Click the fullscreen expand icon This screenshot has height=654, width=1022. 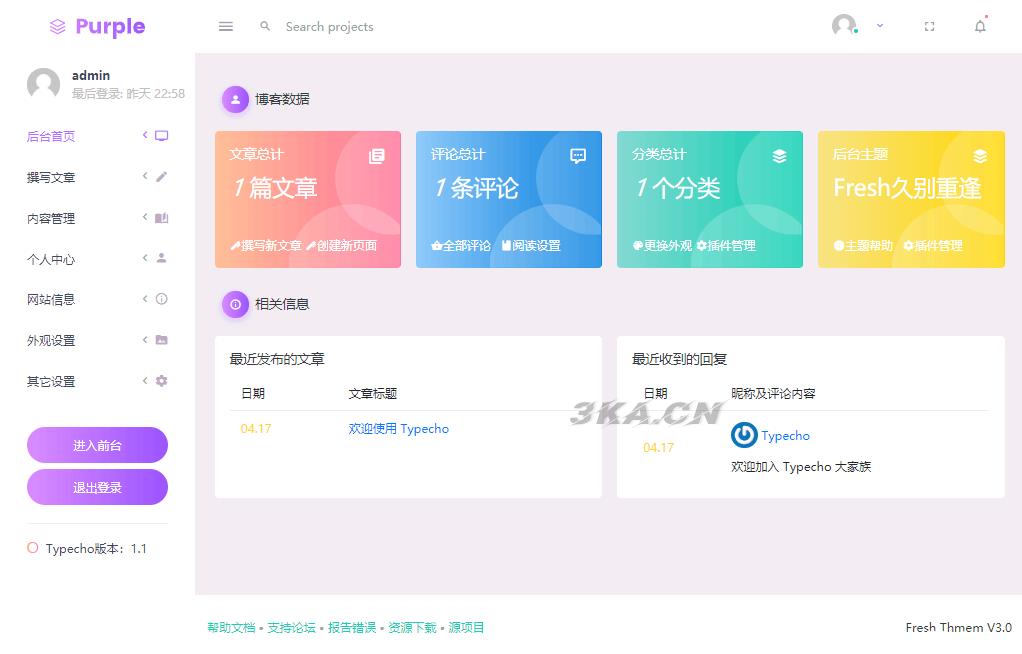click(x=930, y=26)
